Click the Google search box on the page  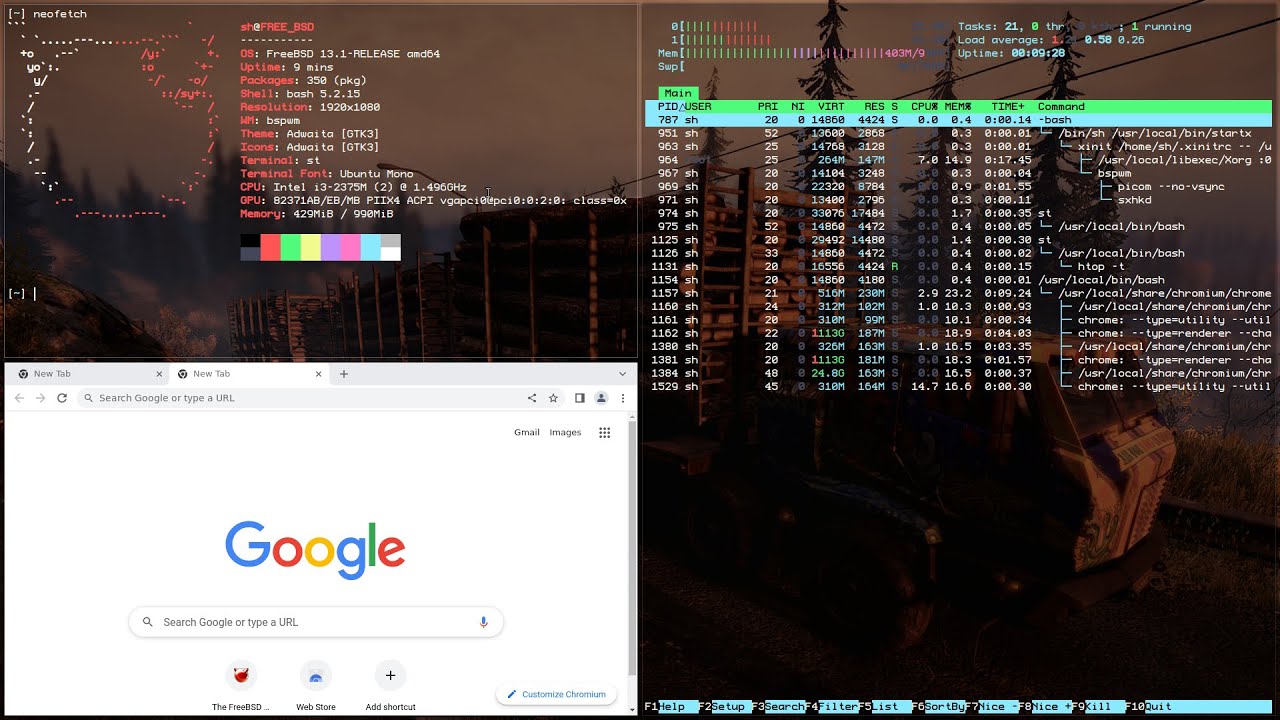316,622
